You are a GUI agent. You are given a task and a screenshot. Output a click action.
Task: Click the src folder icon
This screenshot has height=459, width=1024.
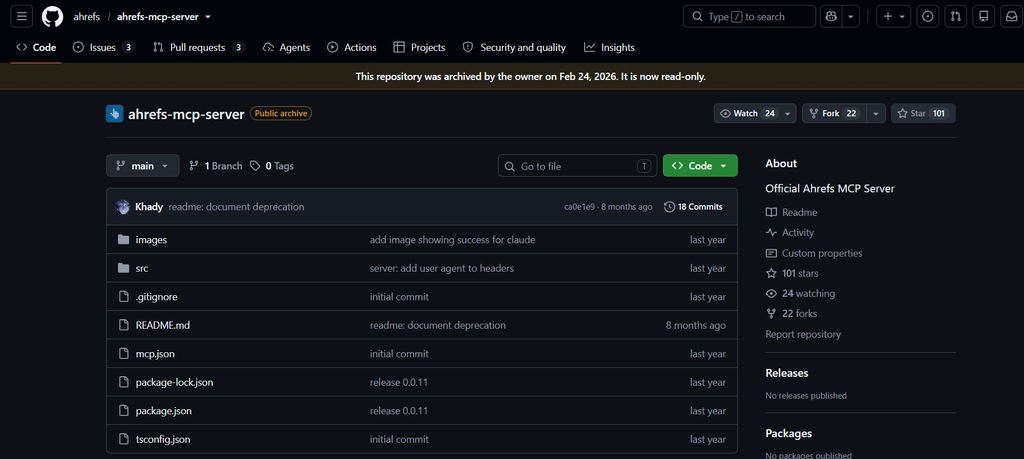(123, 268)
